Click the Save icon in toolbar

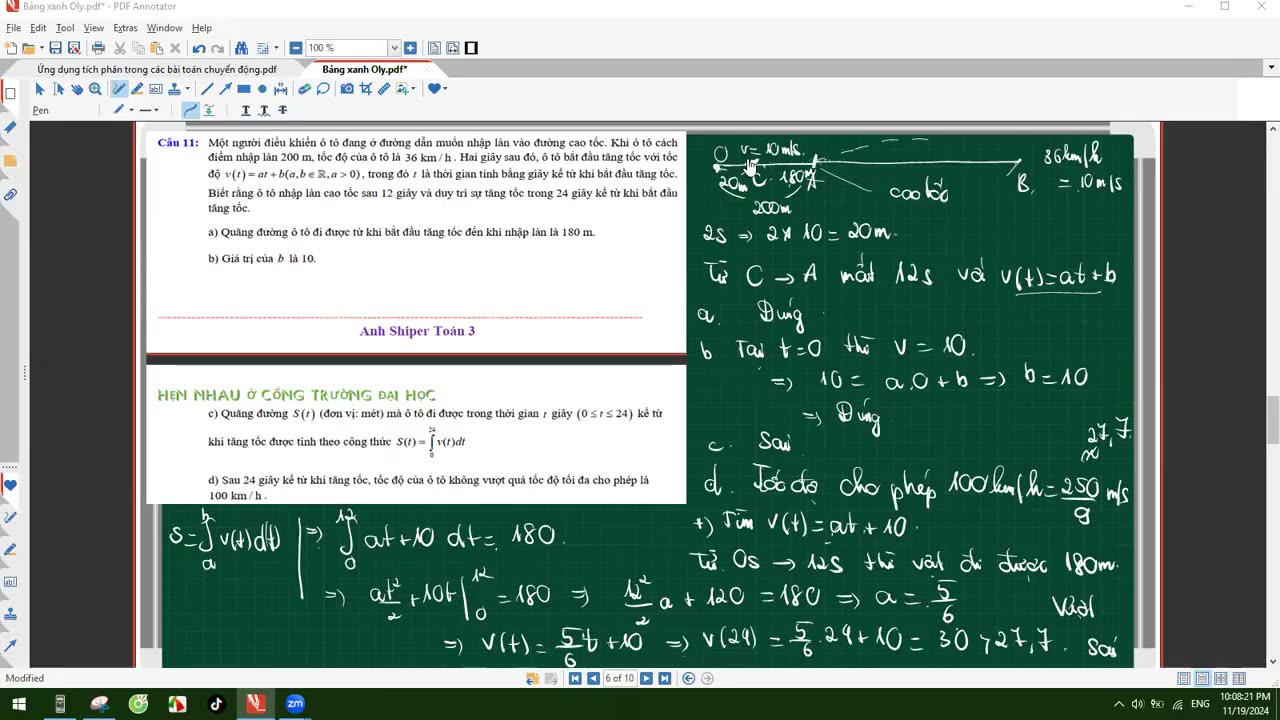(55, 48)
